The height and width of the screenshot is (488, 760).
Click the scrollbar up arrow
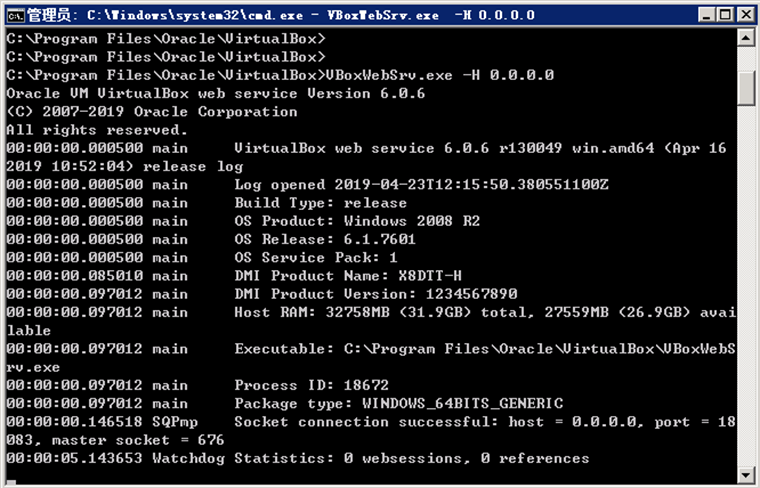[745, 38]
